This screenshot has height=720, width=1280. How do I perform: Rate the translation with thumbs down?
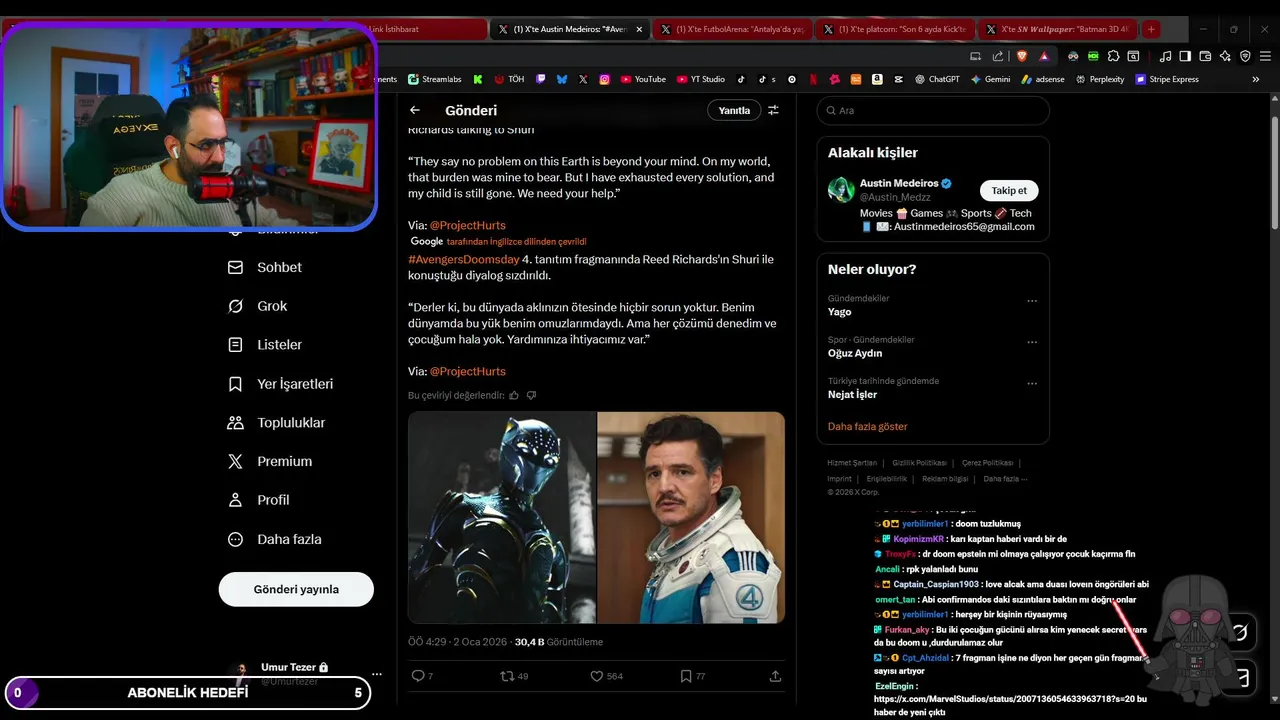[x=531, y=395]
